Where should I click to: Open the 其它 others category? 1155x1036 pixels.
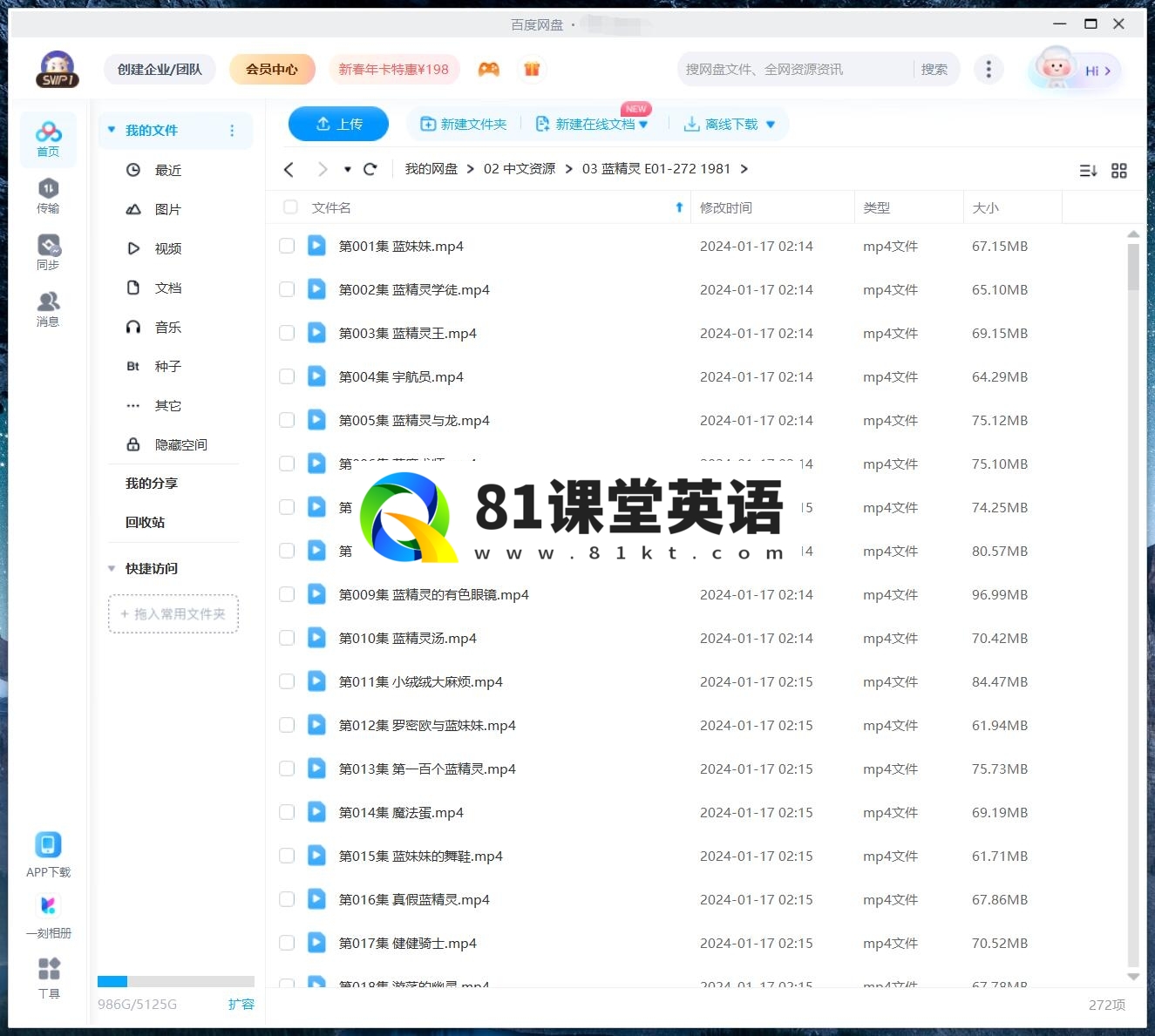(168, 405)
